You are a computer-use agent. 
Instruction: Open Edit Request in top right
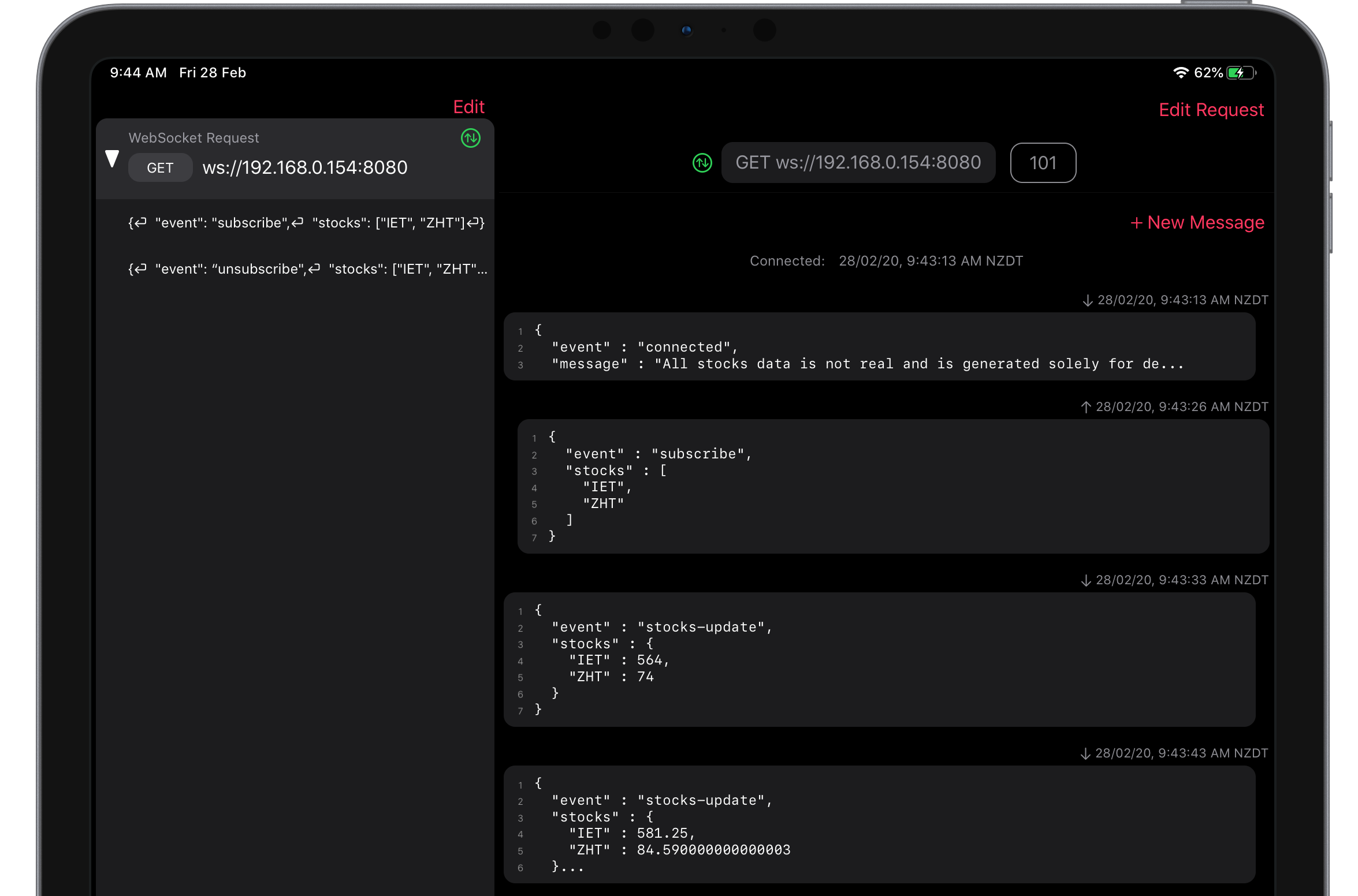(1211, 110)
